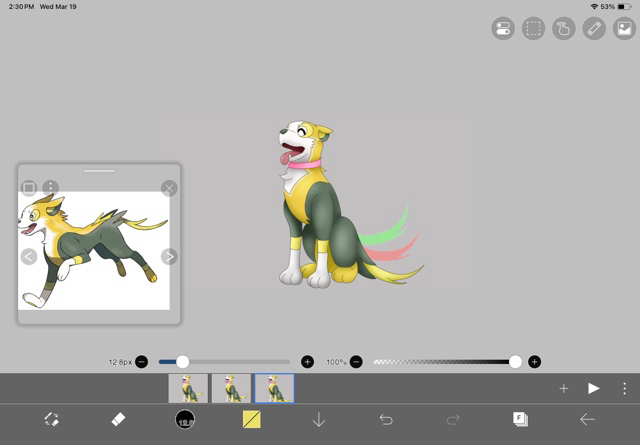Open the ruler tool
Viewport: 640px width, 445px height.
[594, 29]
